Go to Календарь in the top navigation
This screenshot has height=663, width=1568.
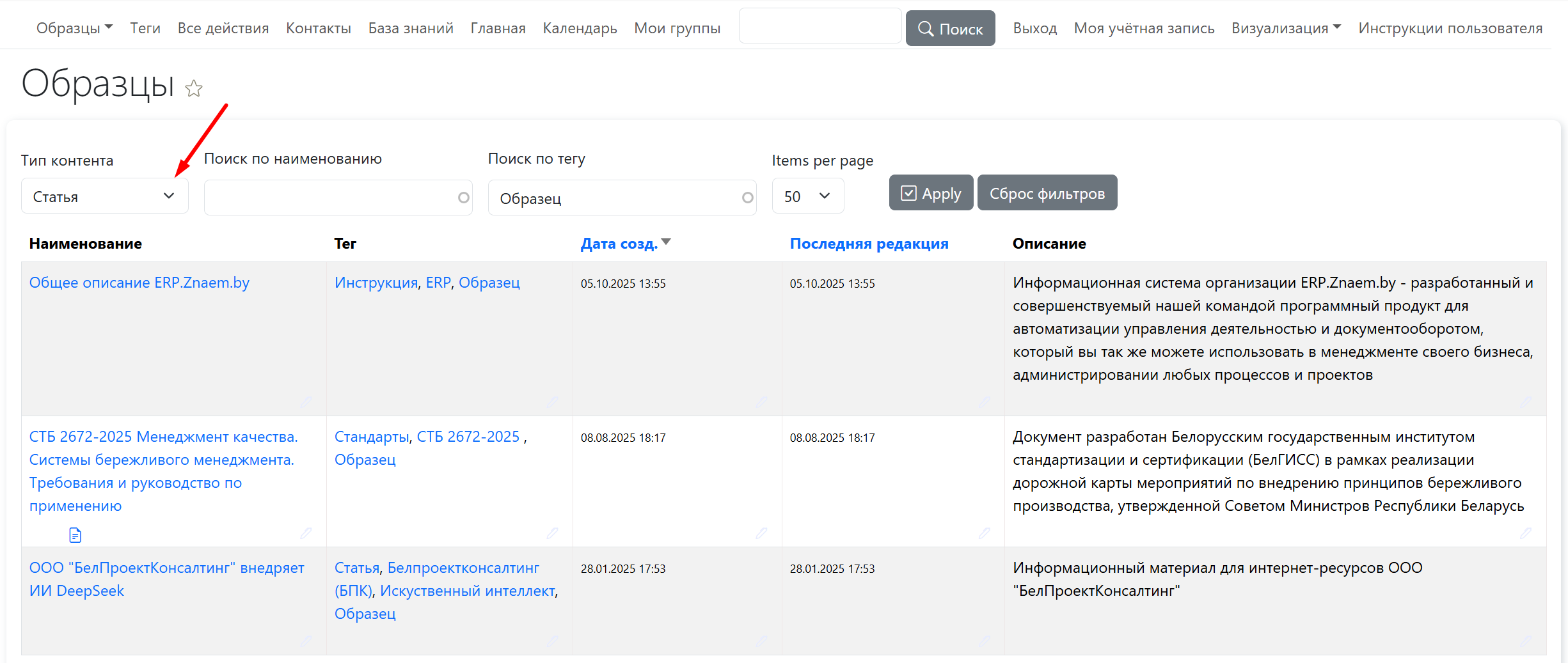[x=580, y=28]
